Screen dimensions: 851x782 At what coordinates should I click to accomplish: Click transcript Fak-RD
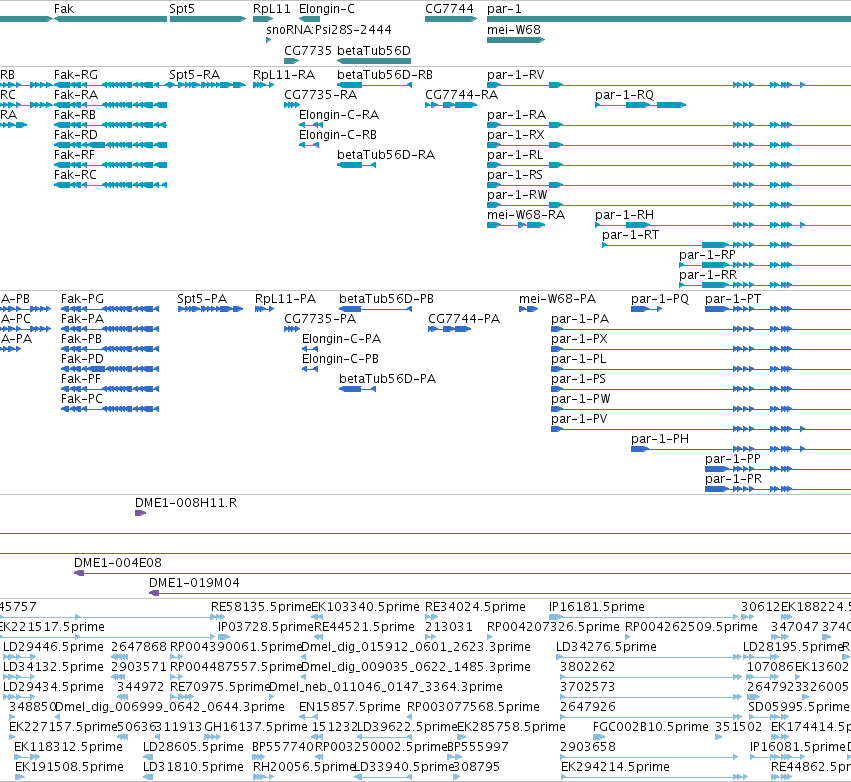(111, 145)
